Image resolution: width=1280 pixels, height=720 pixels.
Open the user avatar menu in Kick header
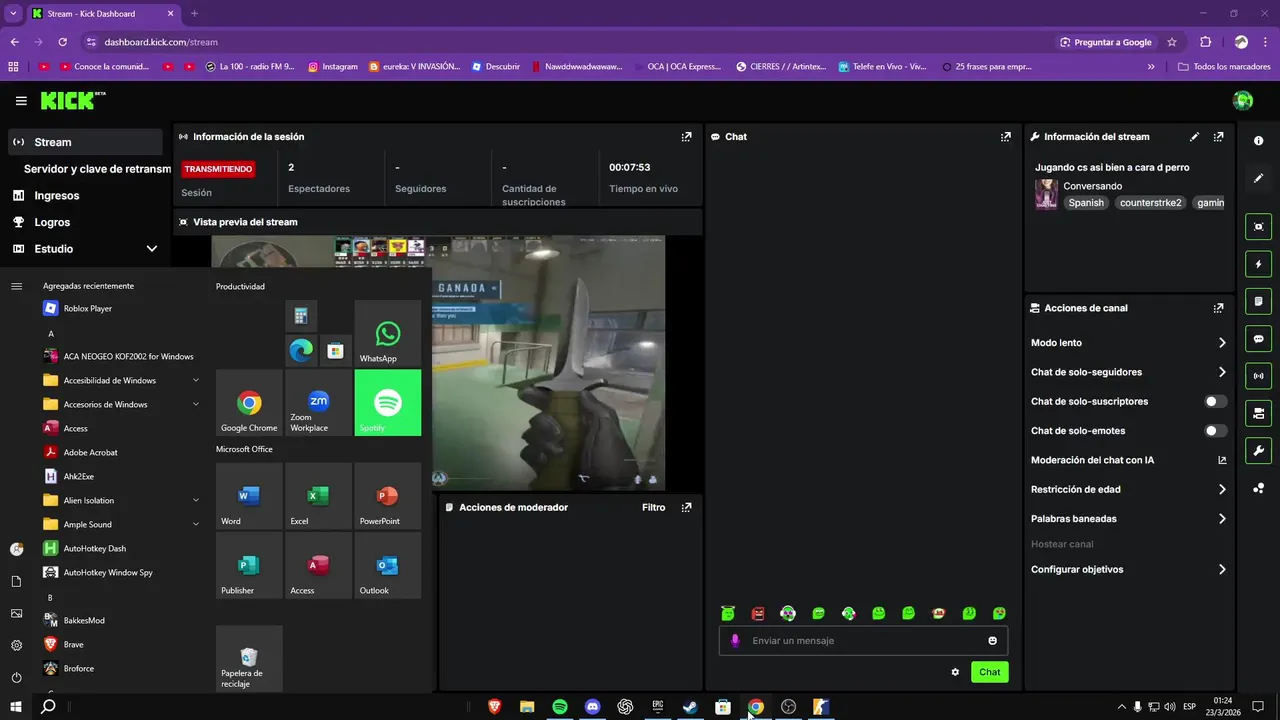[1243, 100]
